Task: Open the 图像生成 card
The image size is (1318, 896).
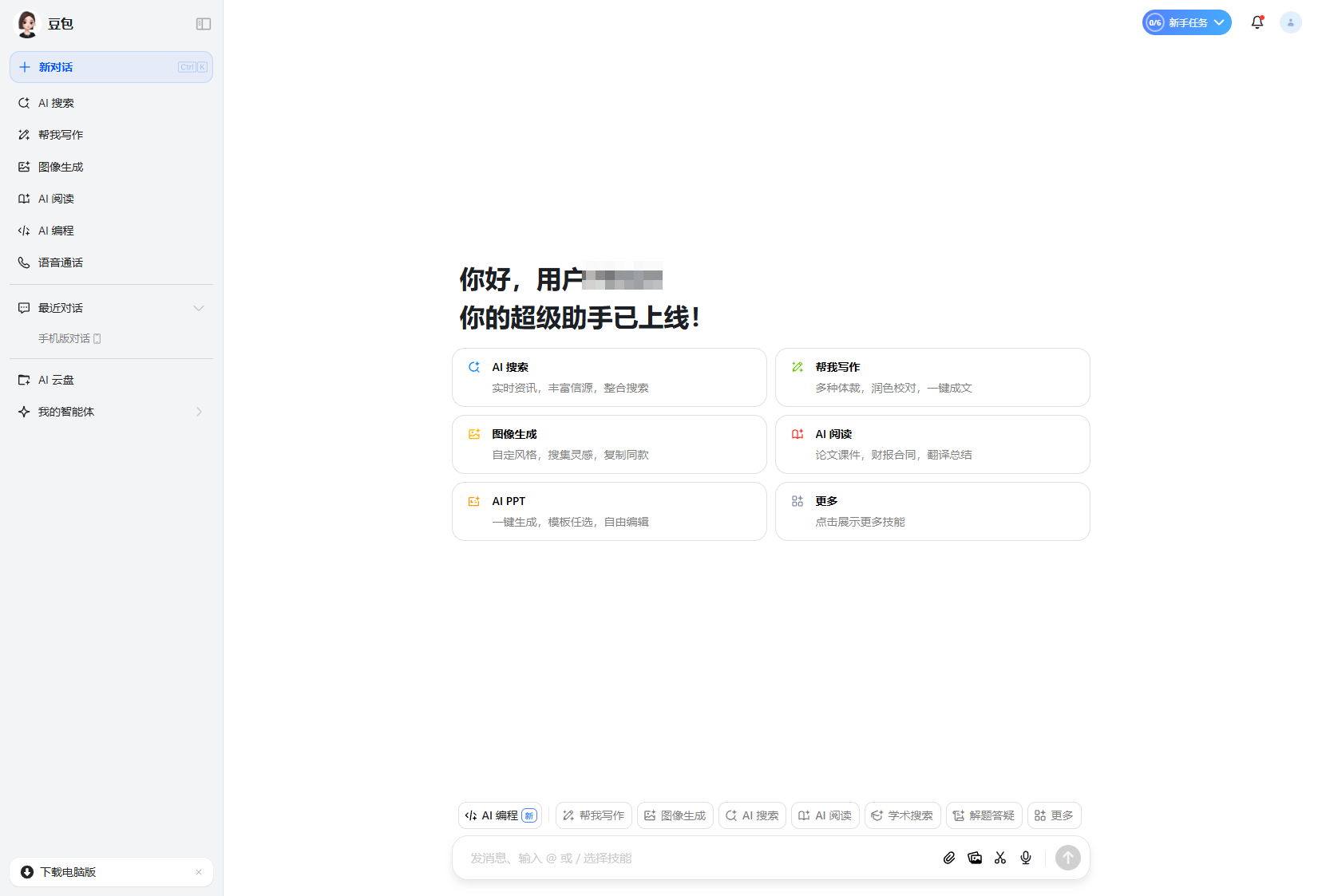Action: 609,444
